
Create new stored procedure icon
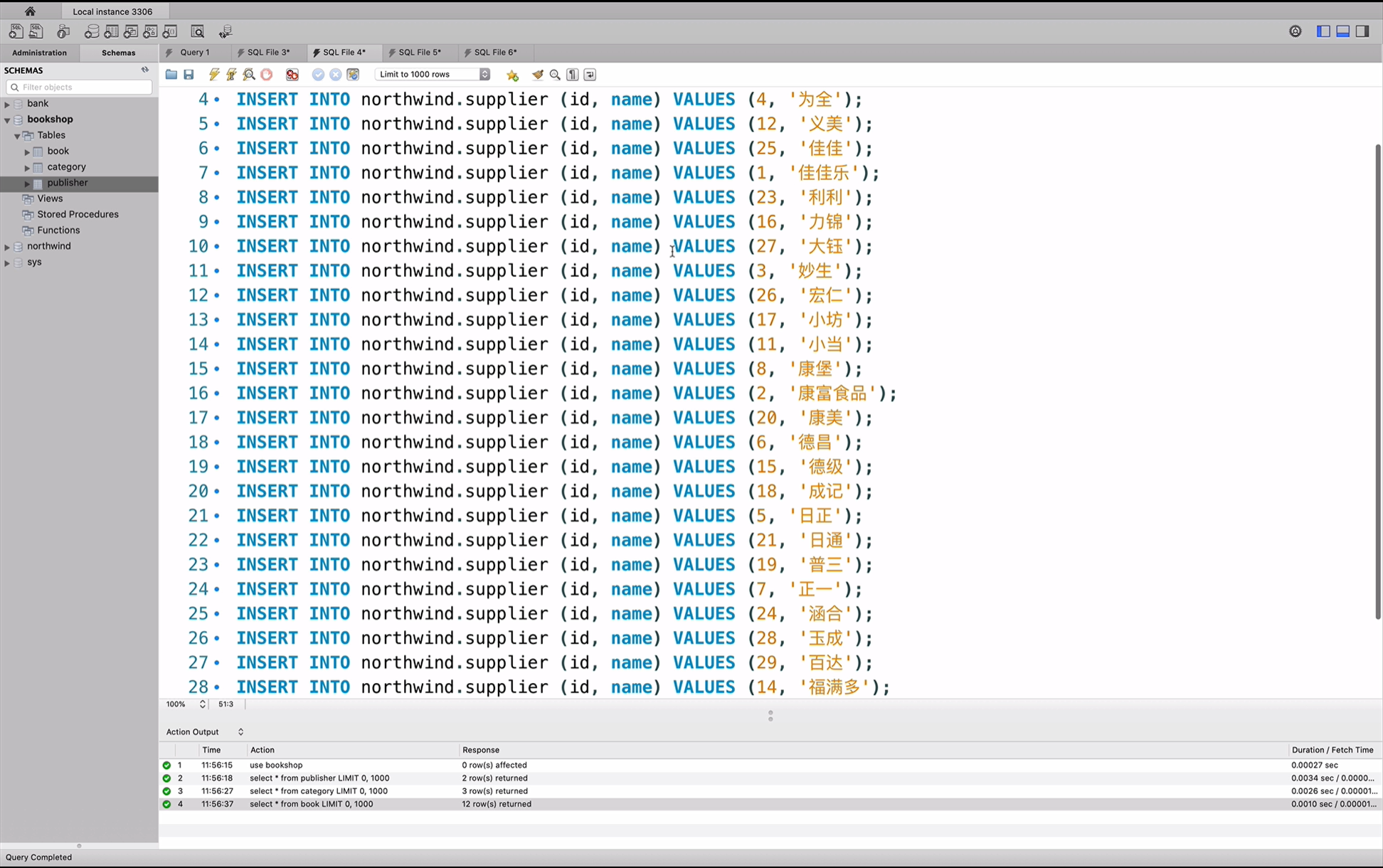point(150,31)
